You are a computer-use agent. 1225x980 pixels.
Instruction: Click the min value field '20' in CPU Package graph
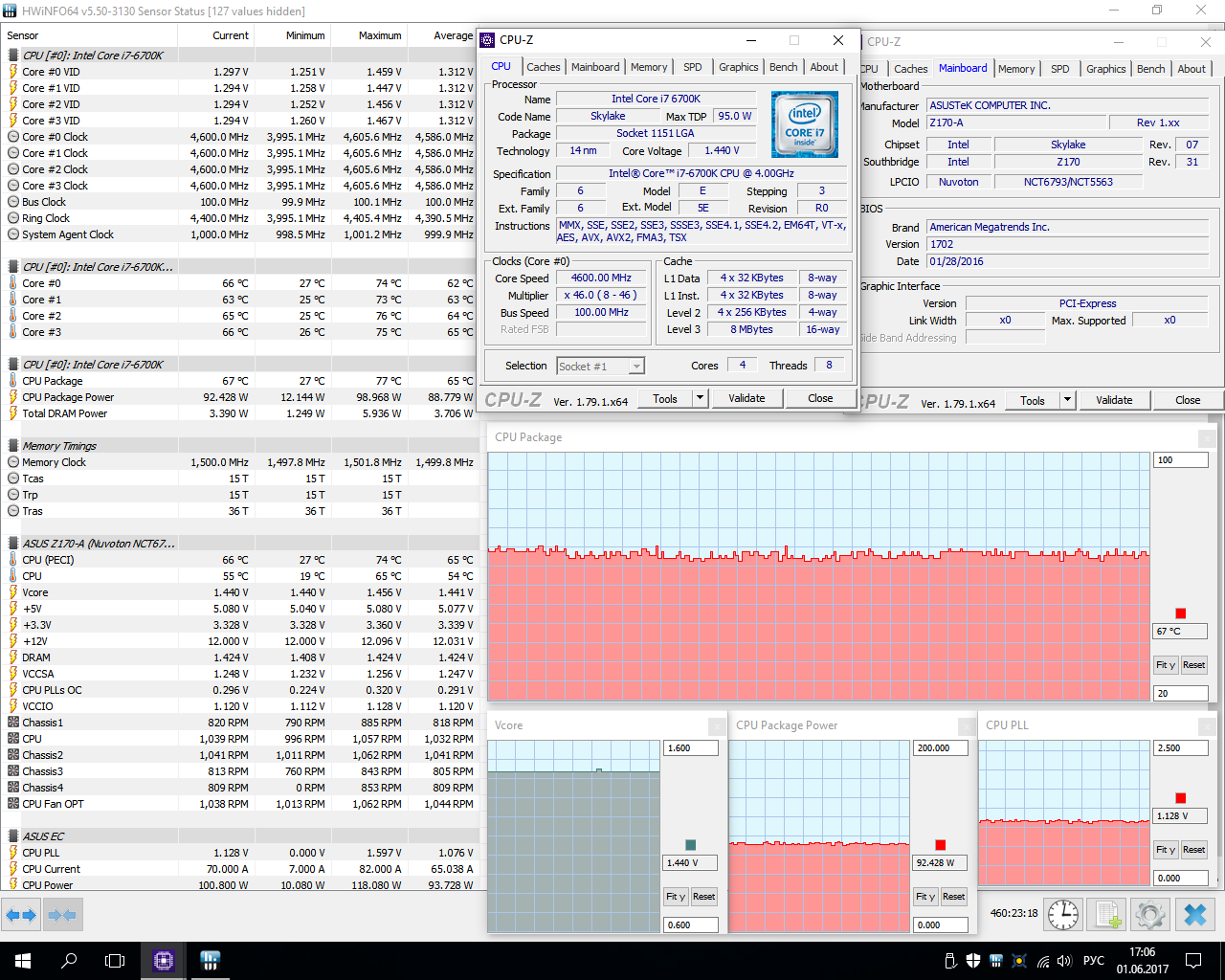point(1181,693)
